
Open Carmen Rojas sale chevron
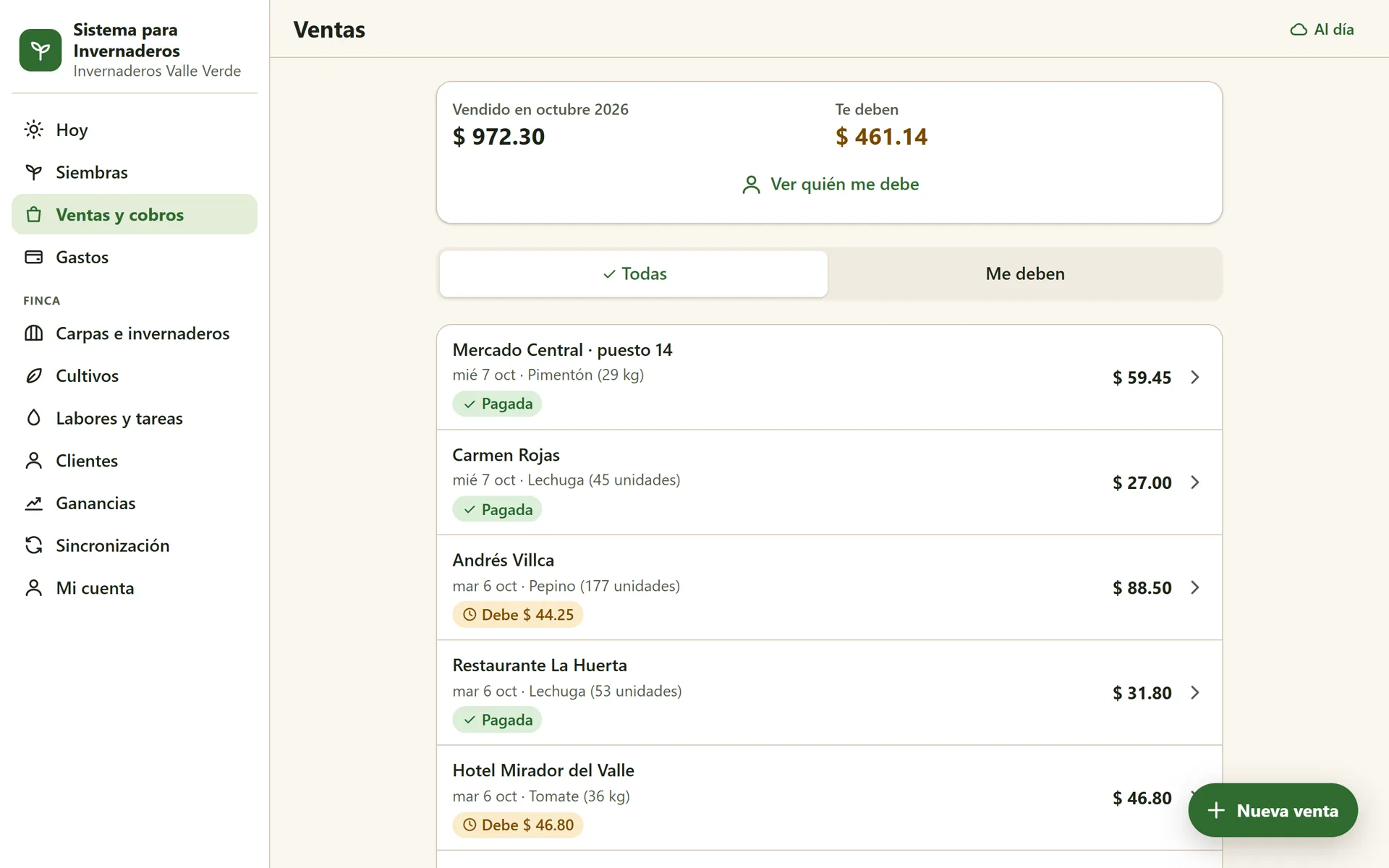1195,482
